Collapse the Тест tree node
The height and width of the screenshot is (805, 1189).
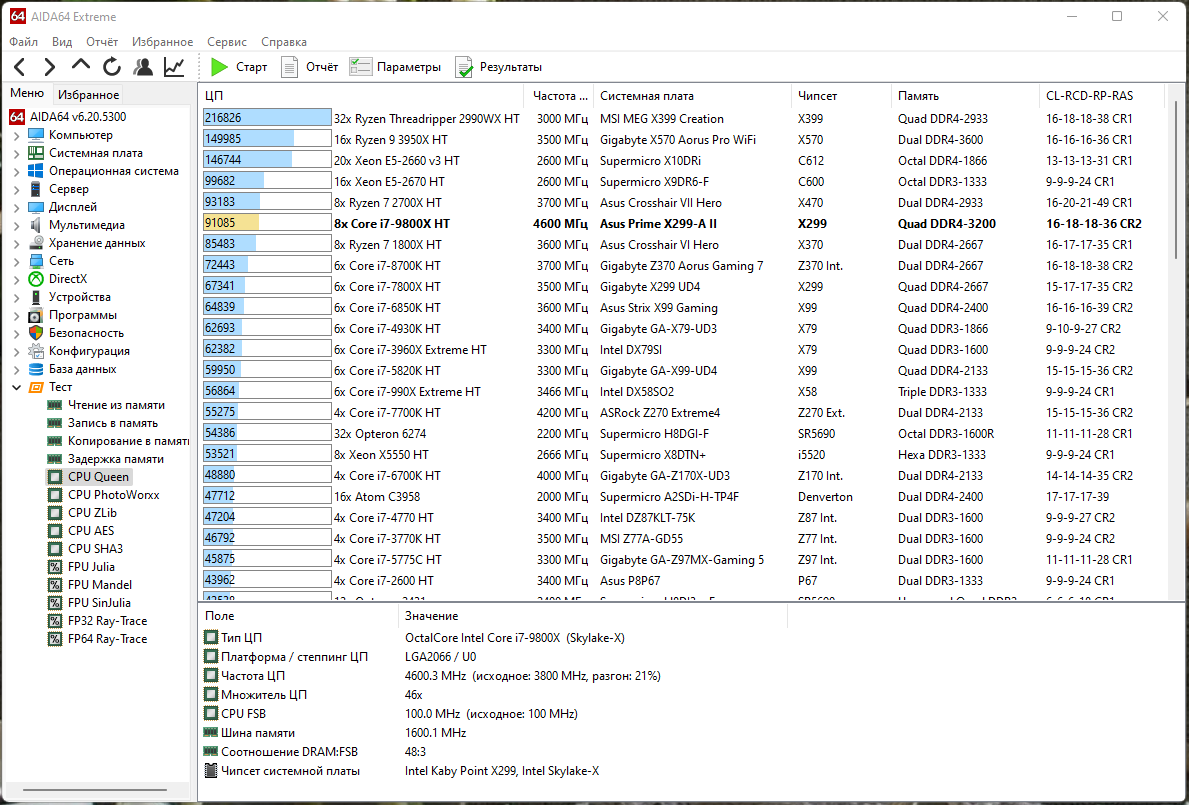click(17, 387)
